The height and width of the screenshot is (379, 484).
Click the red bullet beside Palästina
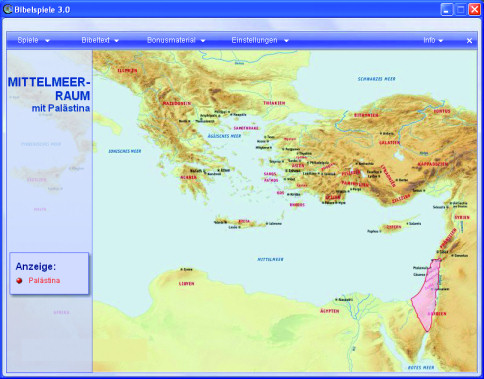tap(19, 281)
